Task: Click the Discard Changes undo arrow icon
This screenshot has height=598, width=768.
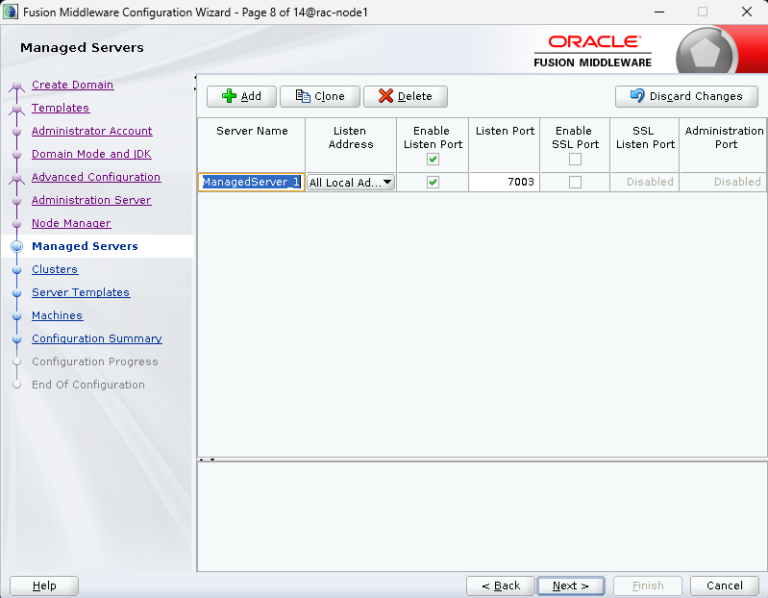Action: point(637,95)
